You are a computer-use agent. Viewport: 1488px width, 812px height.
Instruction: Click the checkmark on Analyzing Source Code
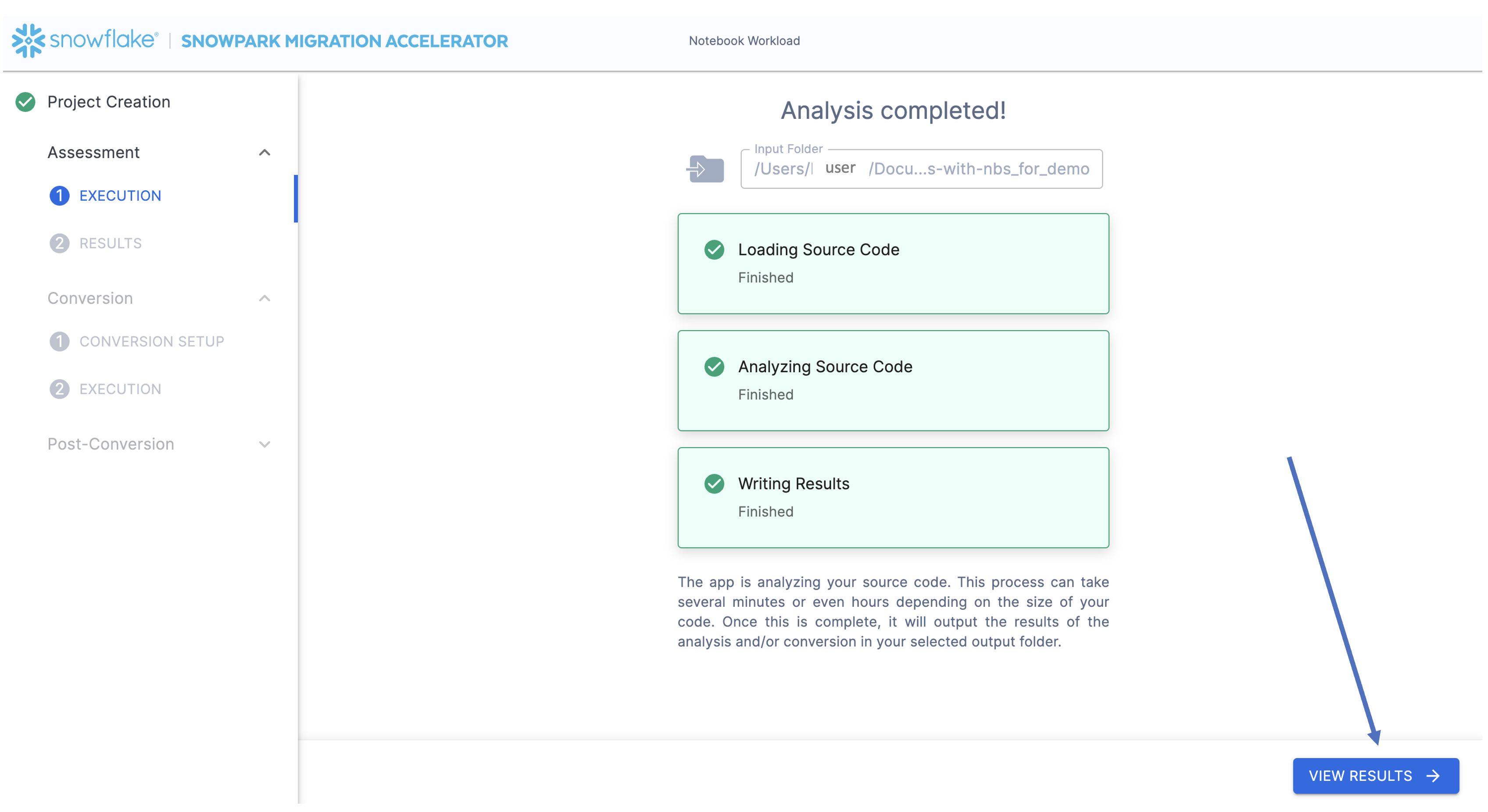click(x=715, y=367)
